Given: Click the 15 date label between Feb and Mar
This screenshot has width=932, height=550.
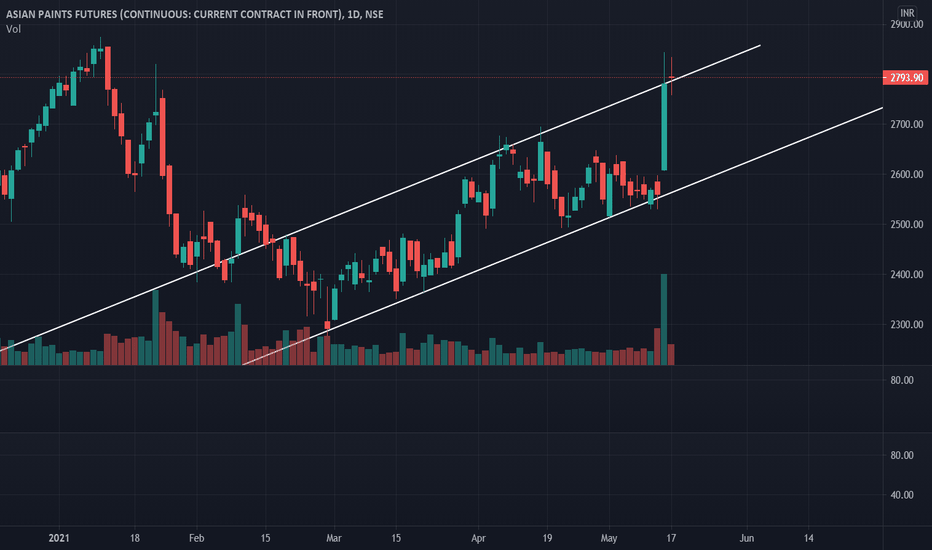Looking at the screenshot, I should 265,538.
